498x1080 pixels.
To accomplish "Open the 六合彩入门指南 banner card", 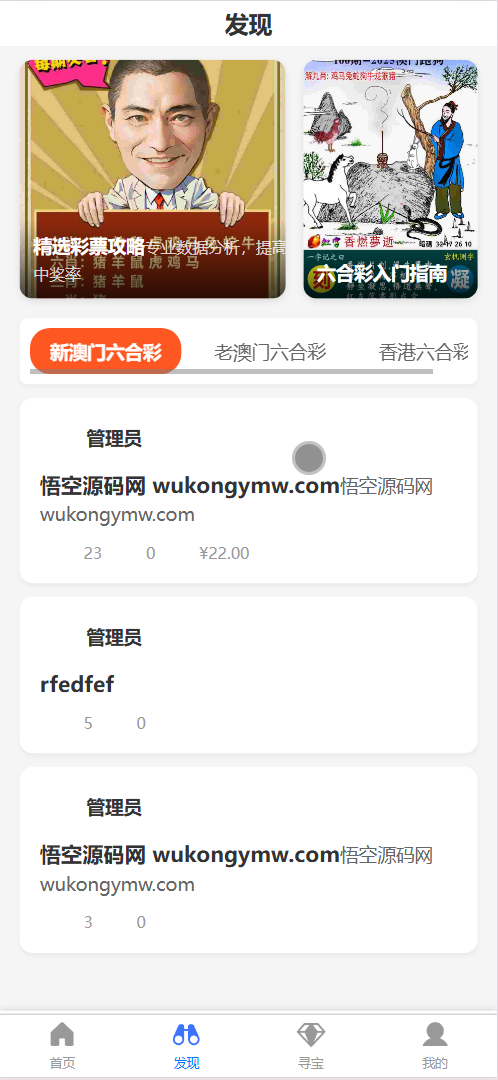I will (391, 179).
